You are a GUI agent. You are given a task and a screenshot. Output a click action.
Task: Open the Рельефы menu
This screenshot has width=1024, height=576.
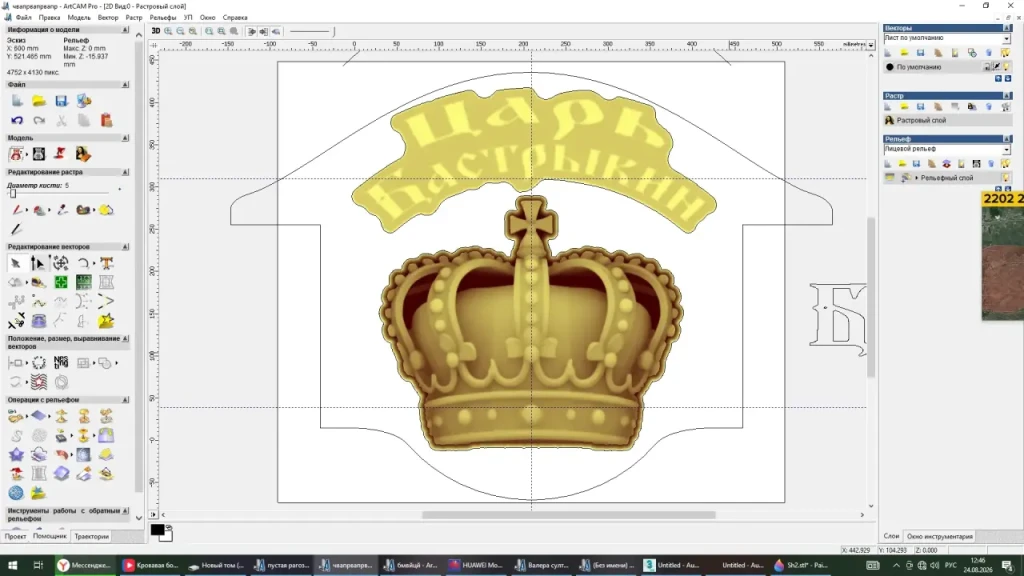[163, 18]
